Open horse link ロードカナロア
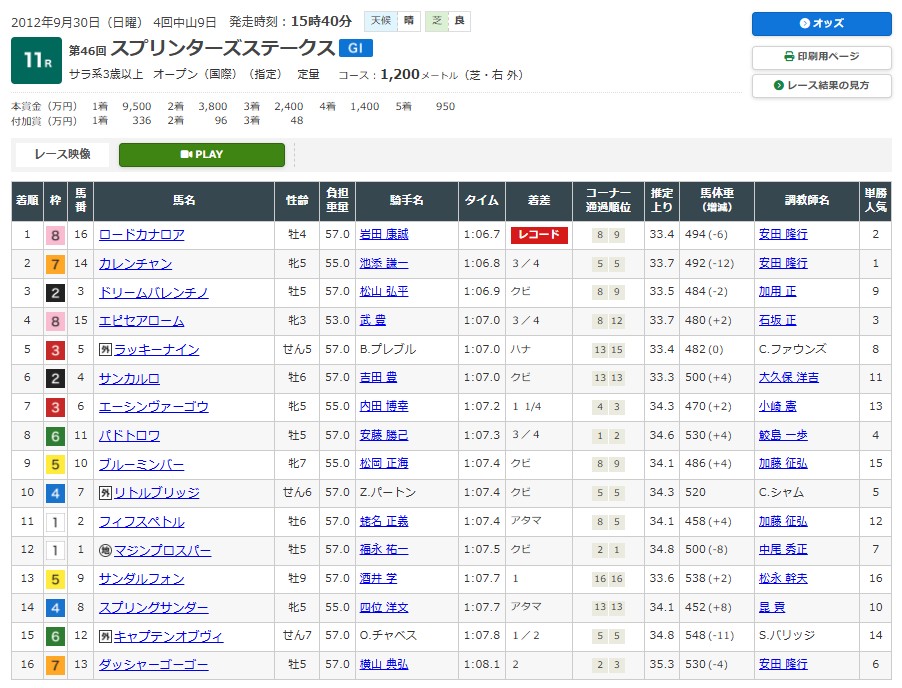The width and height of the screenshot is (902, 688). 141,235
